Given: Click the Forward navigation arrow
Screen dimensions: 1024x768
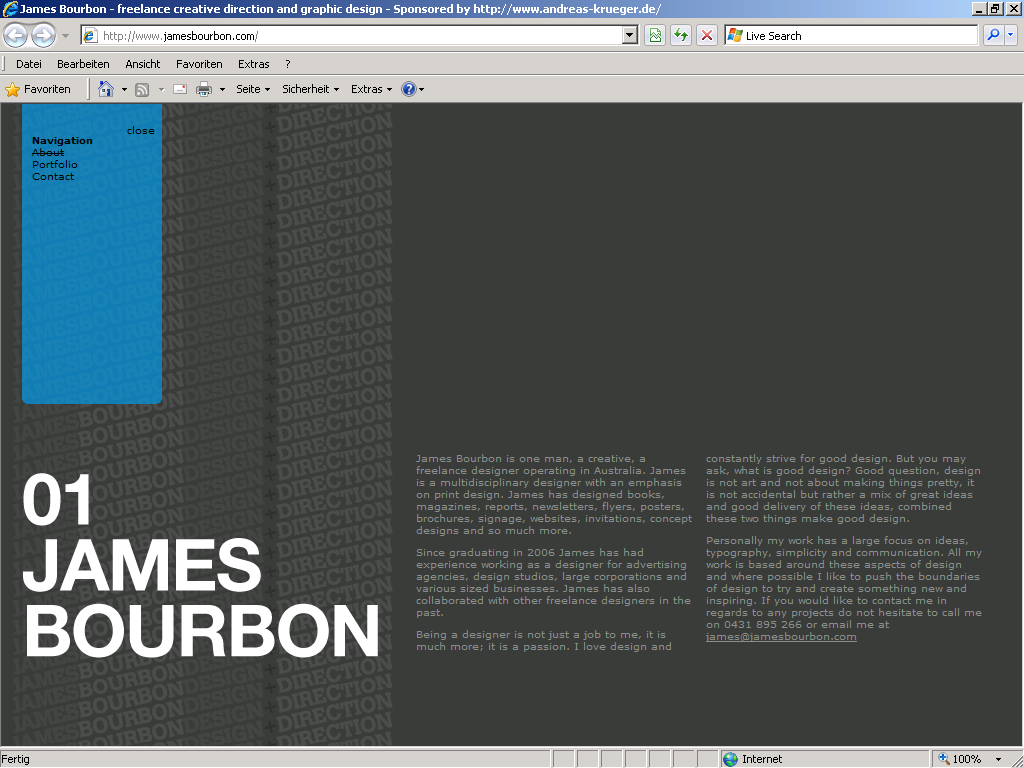Looking at the screenshot, I should [x=43, y=36].
